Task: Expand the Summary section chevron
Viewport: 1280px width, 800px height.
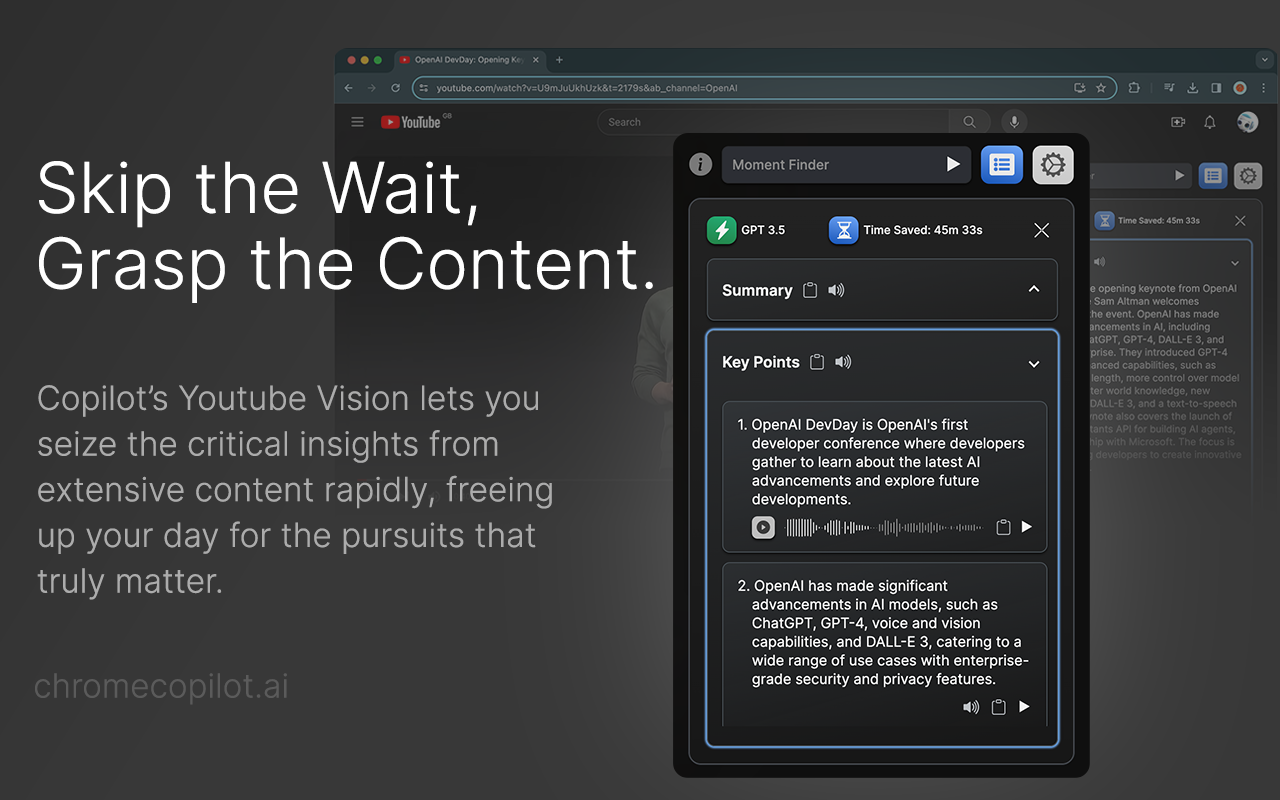Action: (1034, 289)
